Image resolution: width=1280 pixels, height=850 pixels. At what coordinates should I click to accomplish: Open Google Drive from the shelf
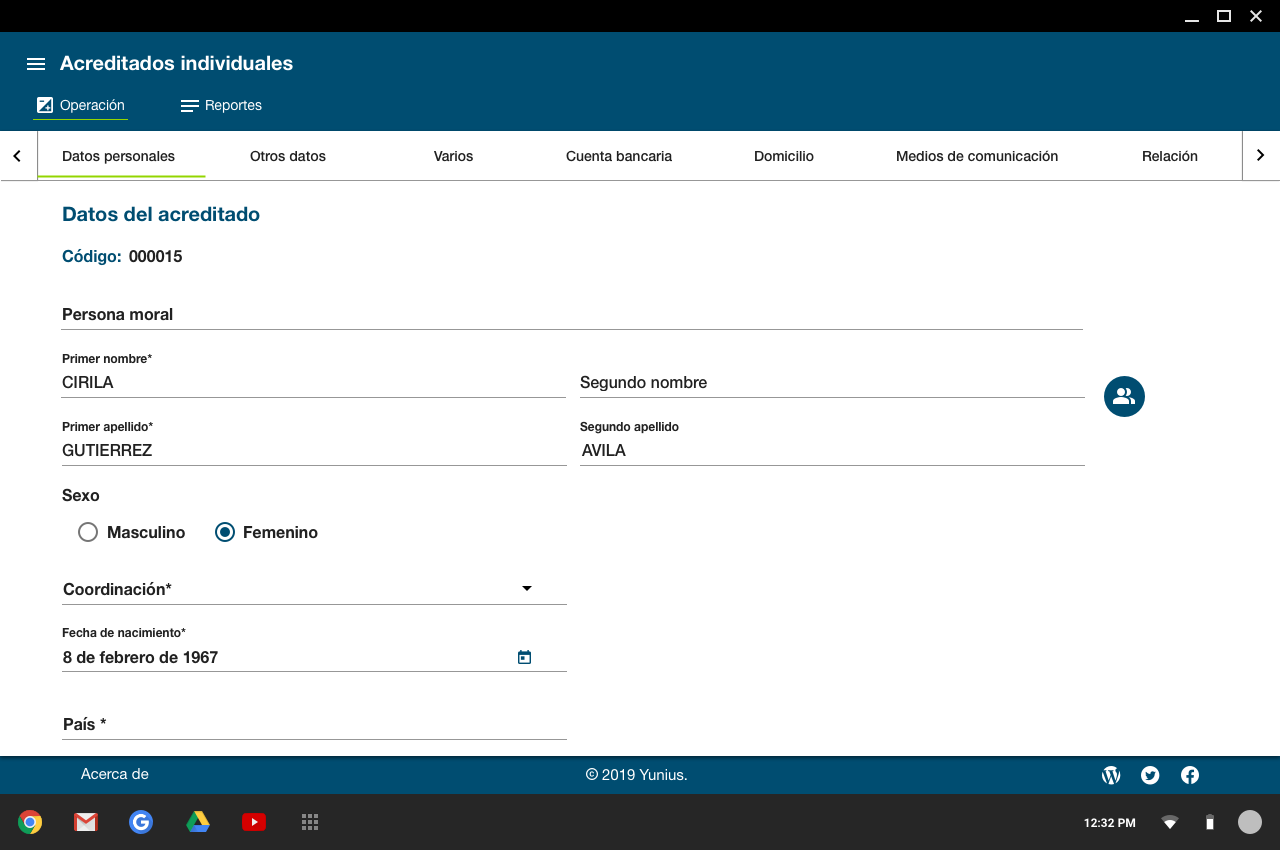coord(198,822)
